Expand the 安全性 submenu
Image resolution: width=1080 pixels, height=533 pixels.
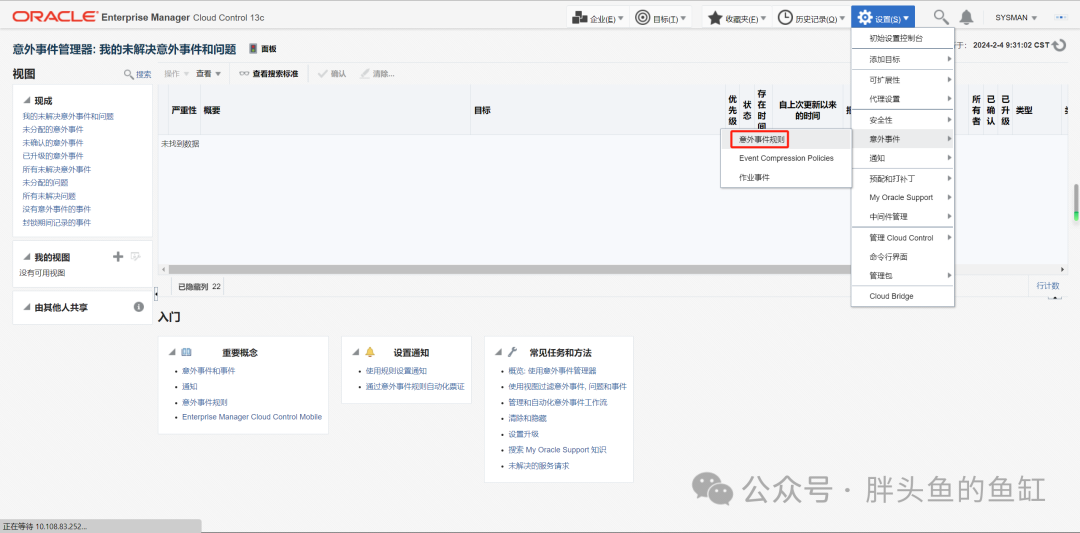tap(903, 121)
